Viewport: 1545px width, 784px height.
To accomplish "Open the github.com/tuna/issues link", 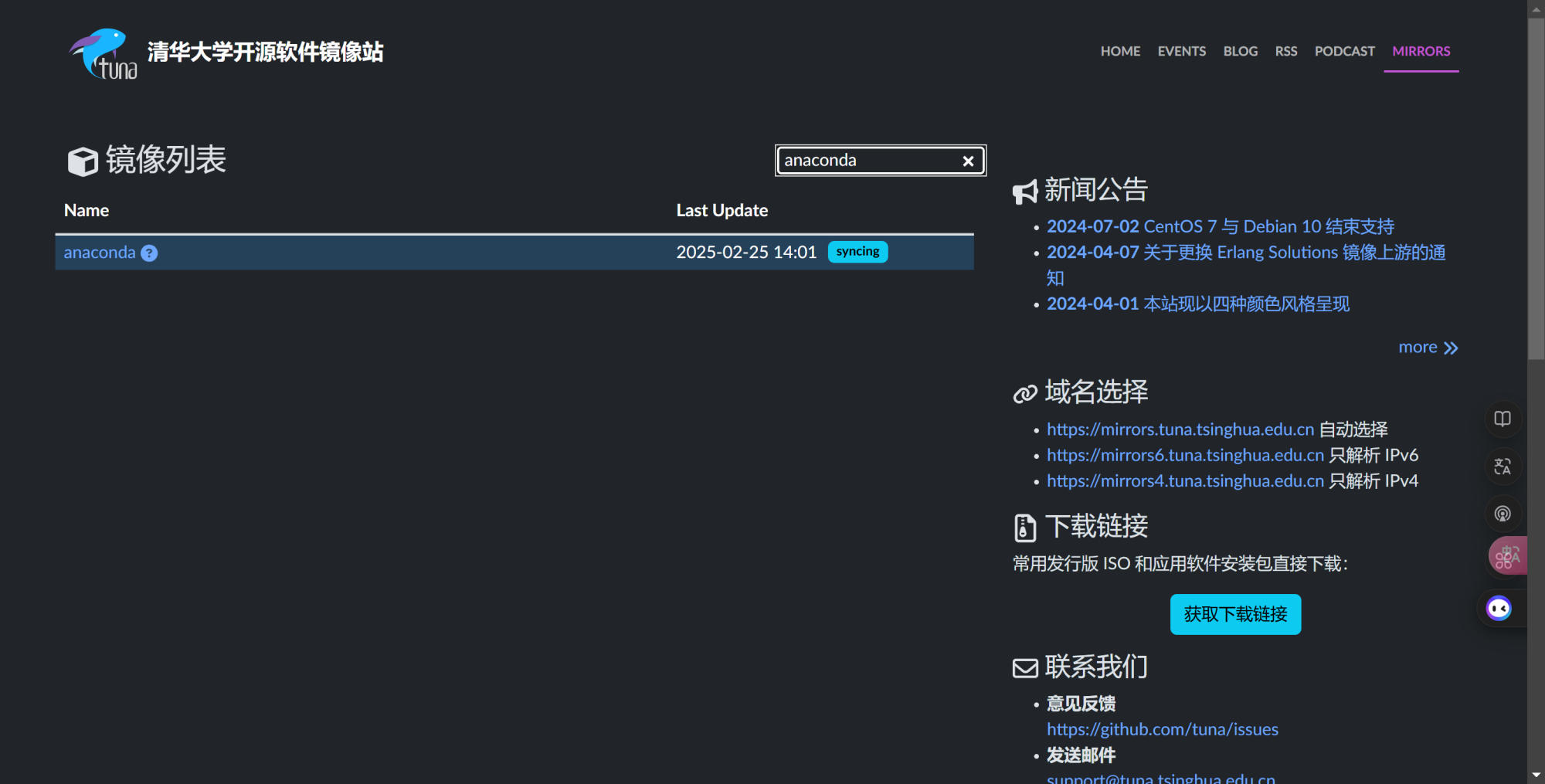I will (1162, 729).
